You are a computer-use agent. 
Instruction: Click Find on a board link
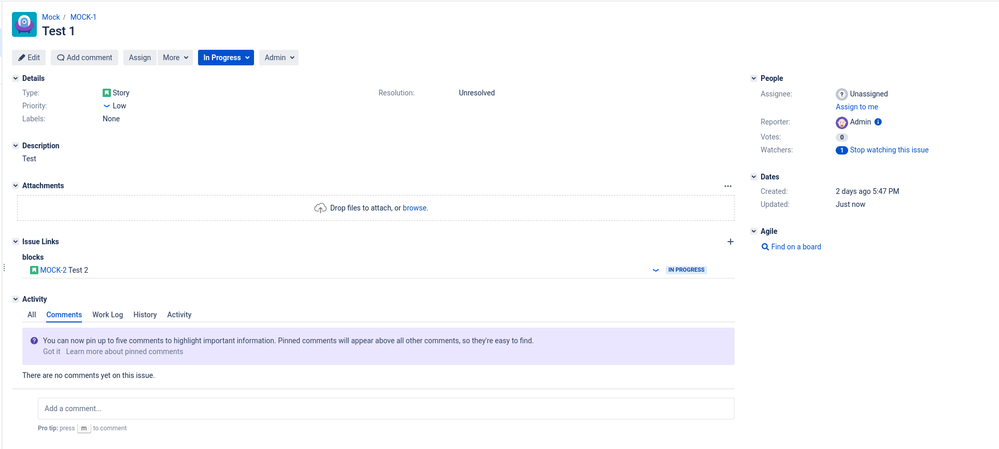[796, 247]
